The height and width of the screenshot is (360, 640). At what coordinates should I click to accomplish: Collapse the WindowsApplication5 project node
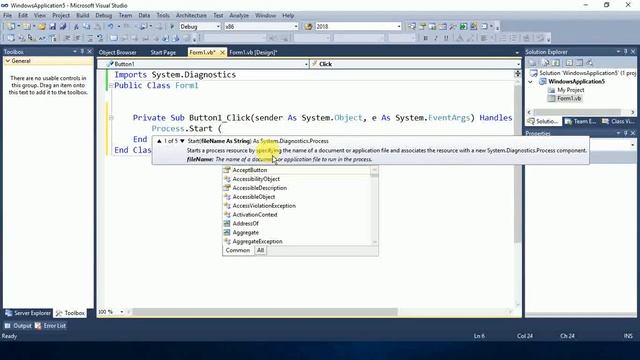click(530, 82)
